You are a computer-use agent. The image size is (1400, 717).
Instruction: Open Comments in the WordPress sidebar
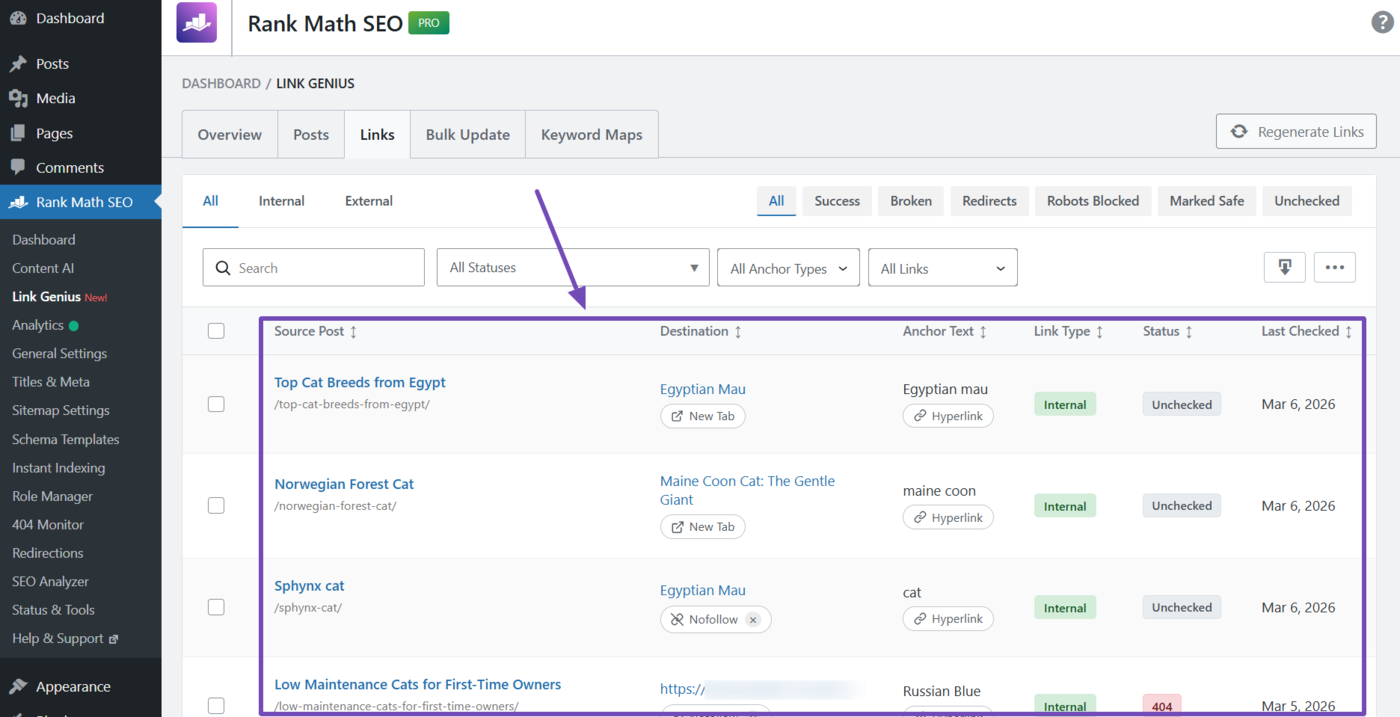click(70, 168)
